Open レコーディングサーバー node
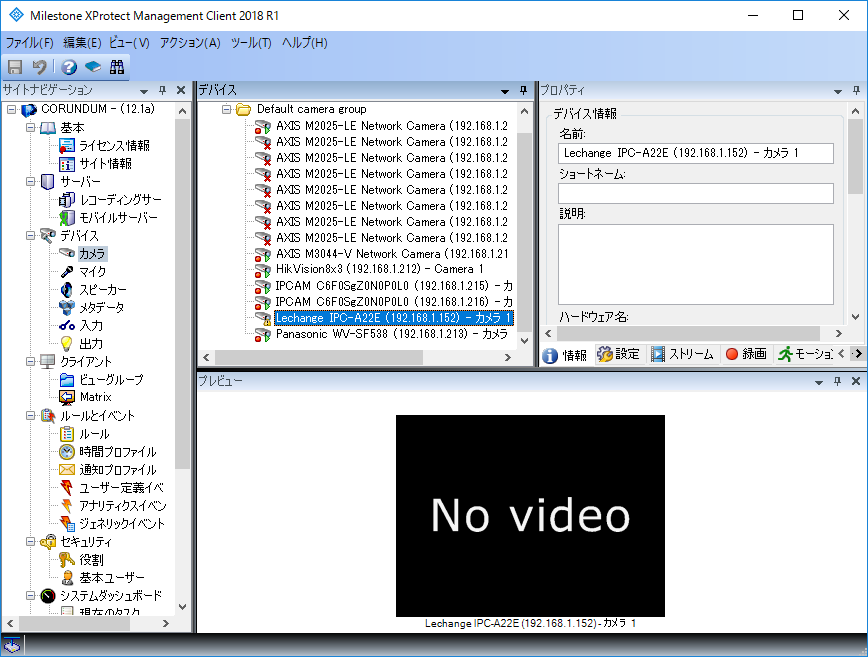Image resolution: width=868 pixels, height=657 pixels. 121,200
